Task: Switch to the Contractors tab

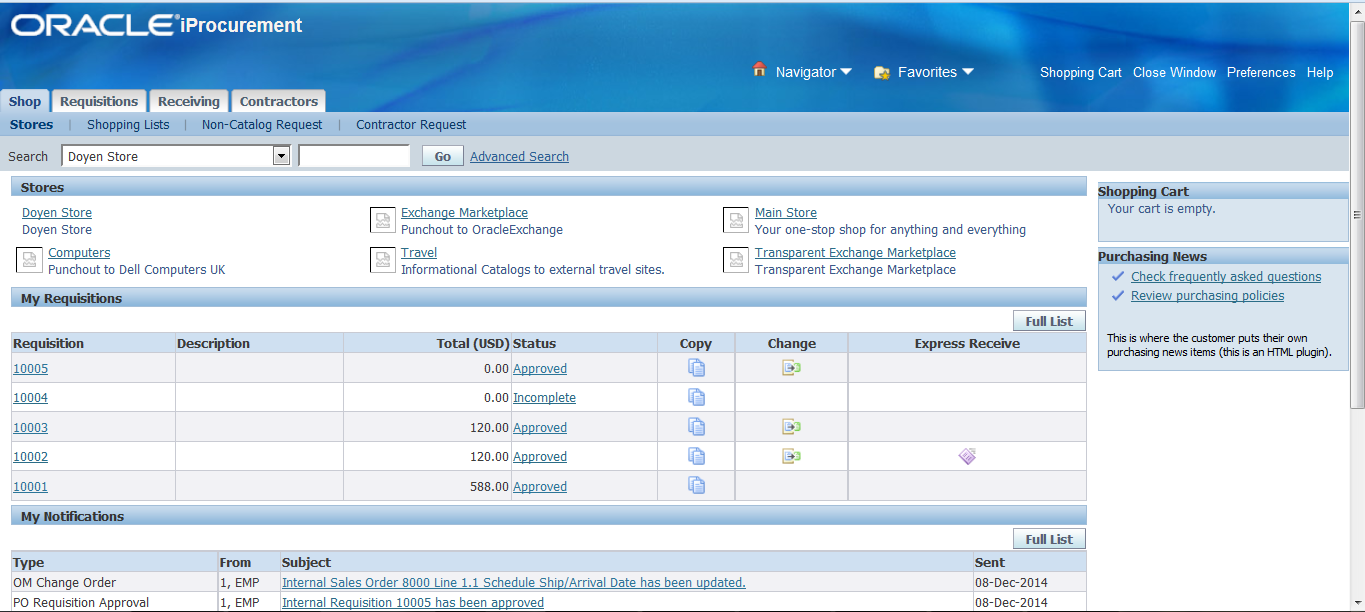Action: point(279,101)
